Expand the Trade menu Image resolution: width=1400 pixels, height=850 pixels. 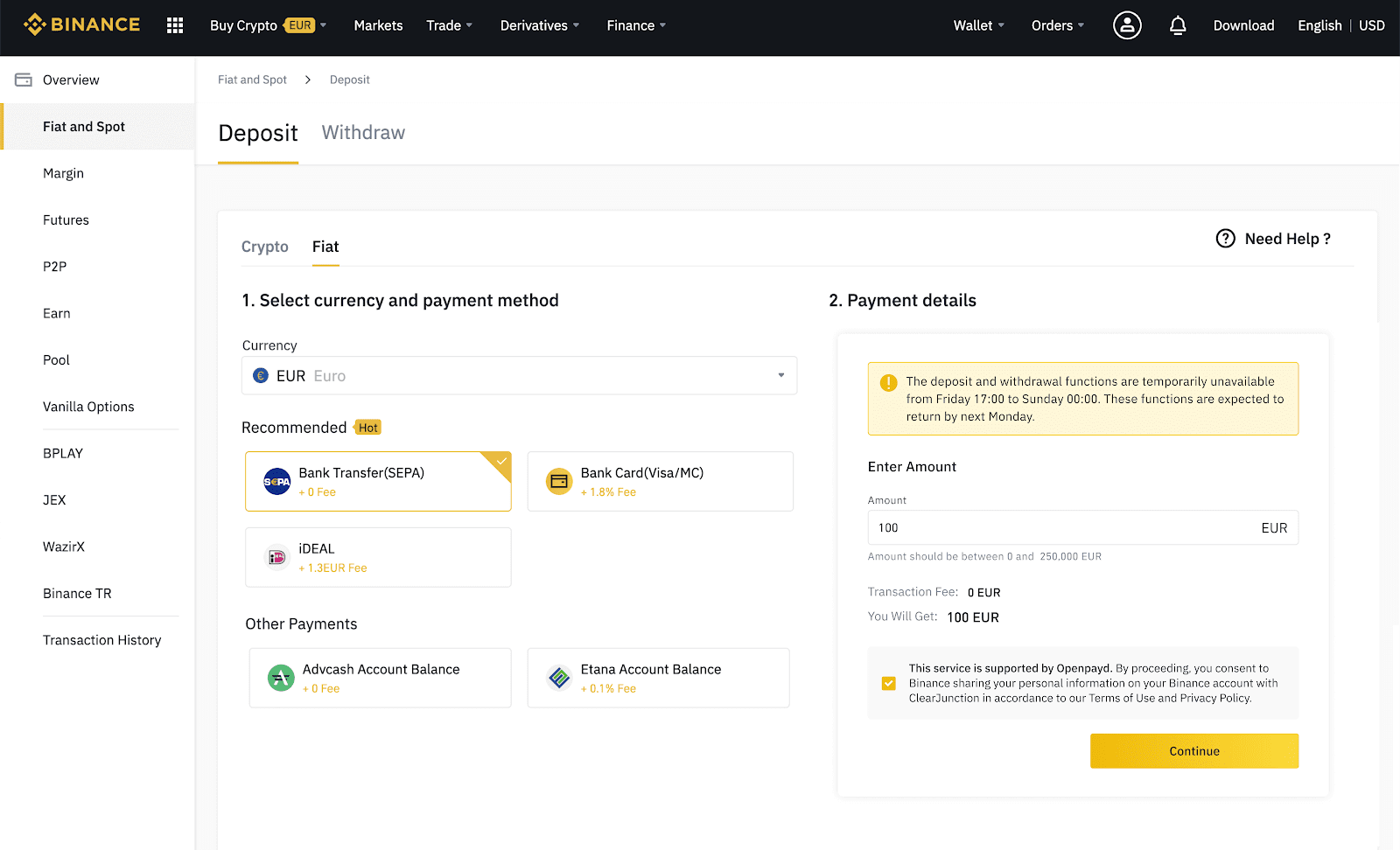point(450,25)
